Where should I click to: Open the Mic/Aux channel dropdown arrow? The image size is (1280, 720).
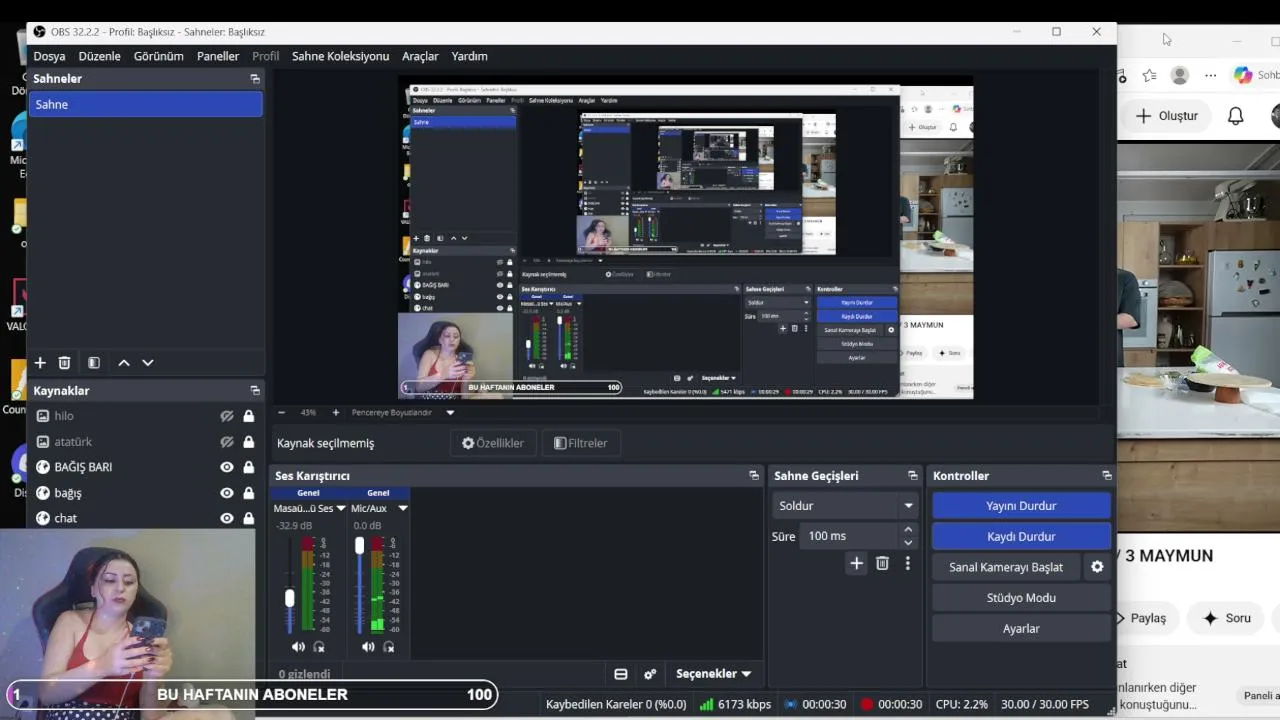tap(403, 508)
